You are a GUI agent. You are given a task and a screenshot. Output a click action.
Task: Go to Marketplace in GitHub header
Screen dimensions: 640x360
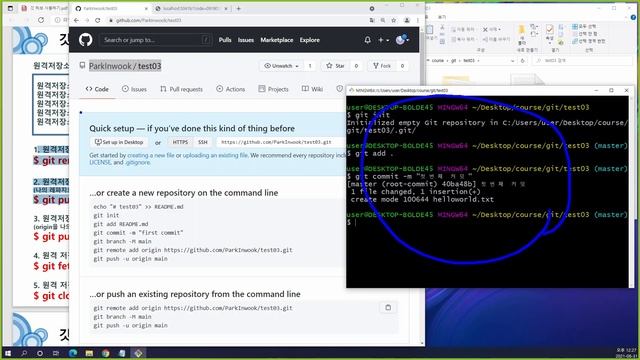[x=277, y=40]
